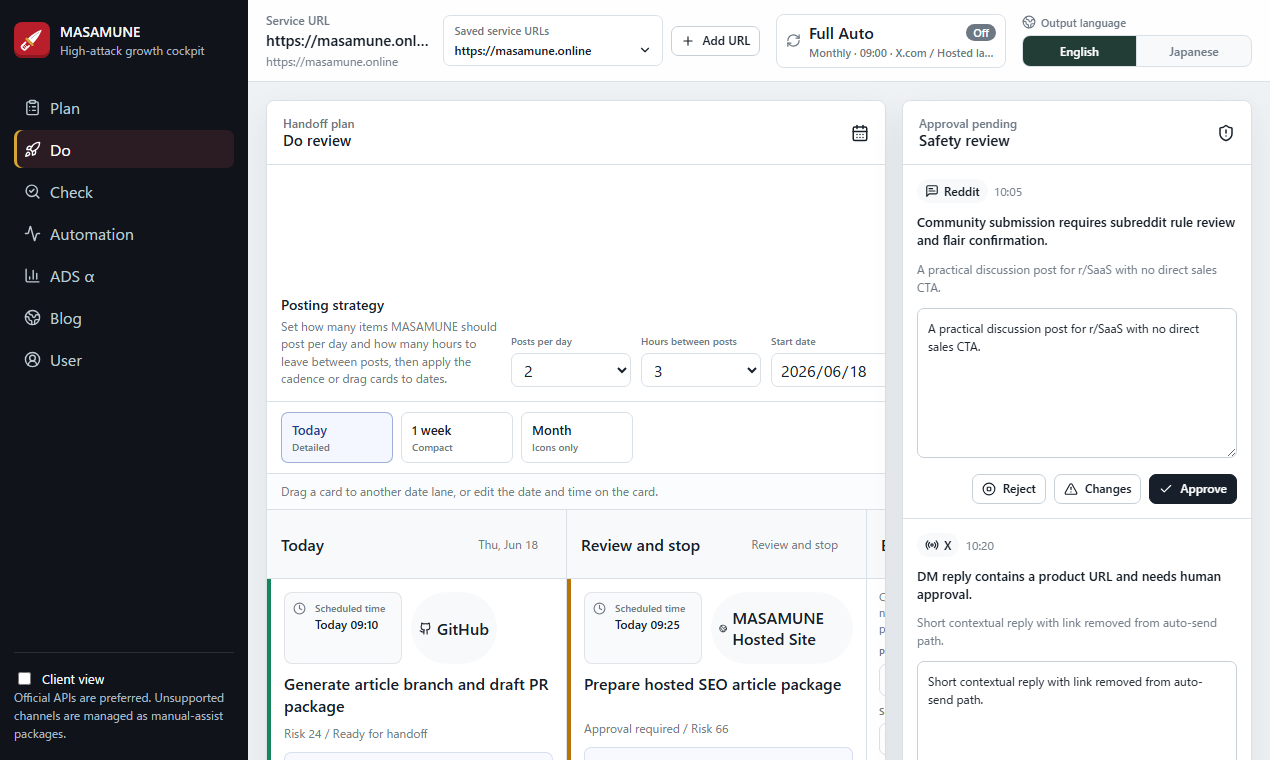Click the MASAMUNE rocket logo
This screenshot has height=760, width=1270.
pos(32,40)
